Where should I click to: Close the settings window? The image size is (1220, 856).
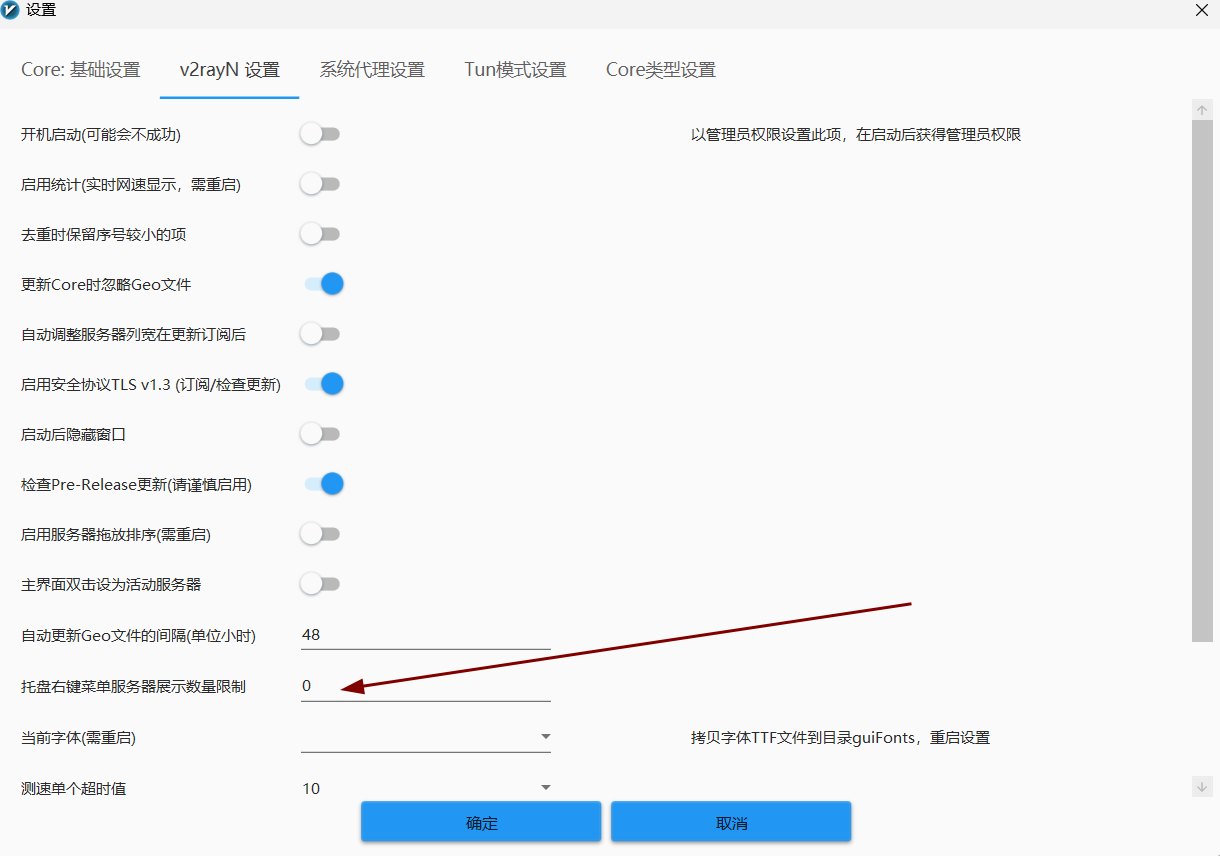(x=1202, y=10)
